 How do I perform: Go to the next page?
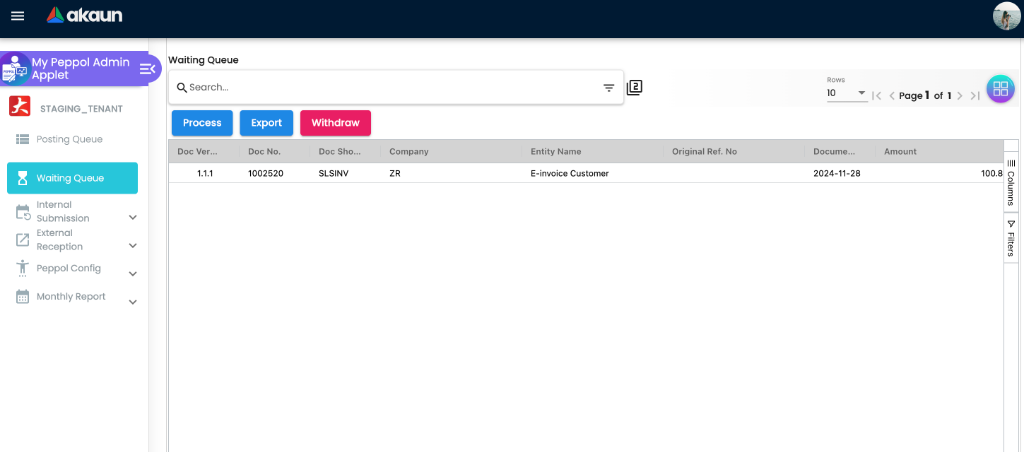pos(959,95)
